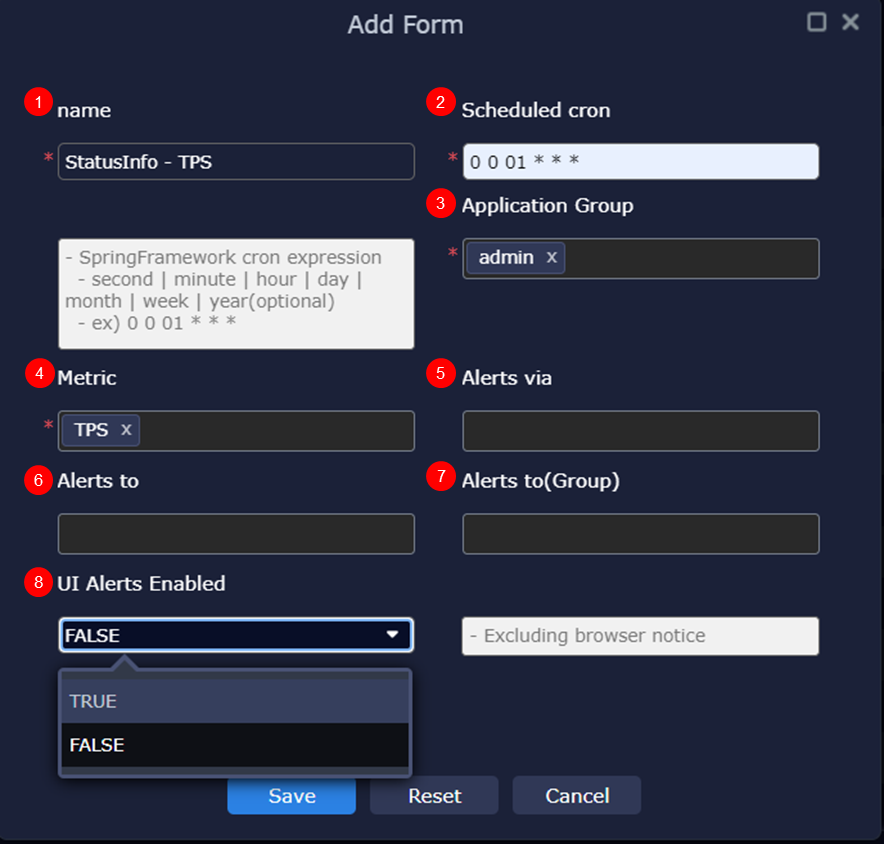Screen dimensions: 884x844
Task: Open the Alerts to(Group) selection field
Action: [640, 534]
